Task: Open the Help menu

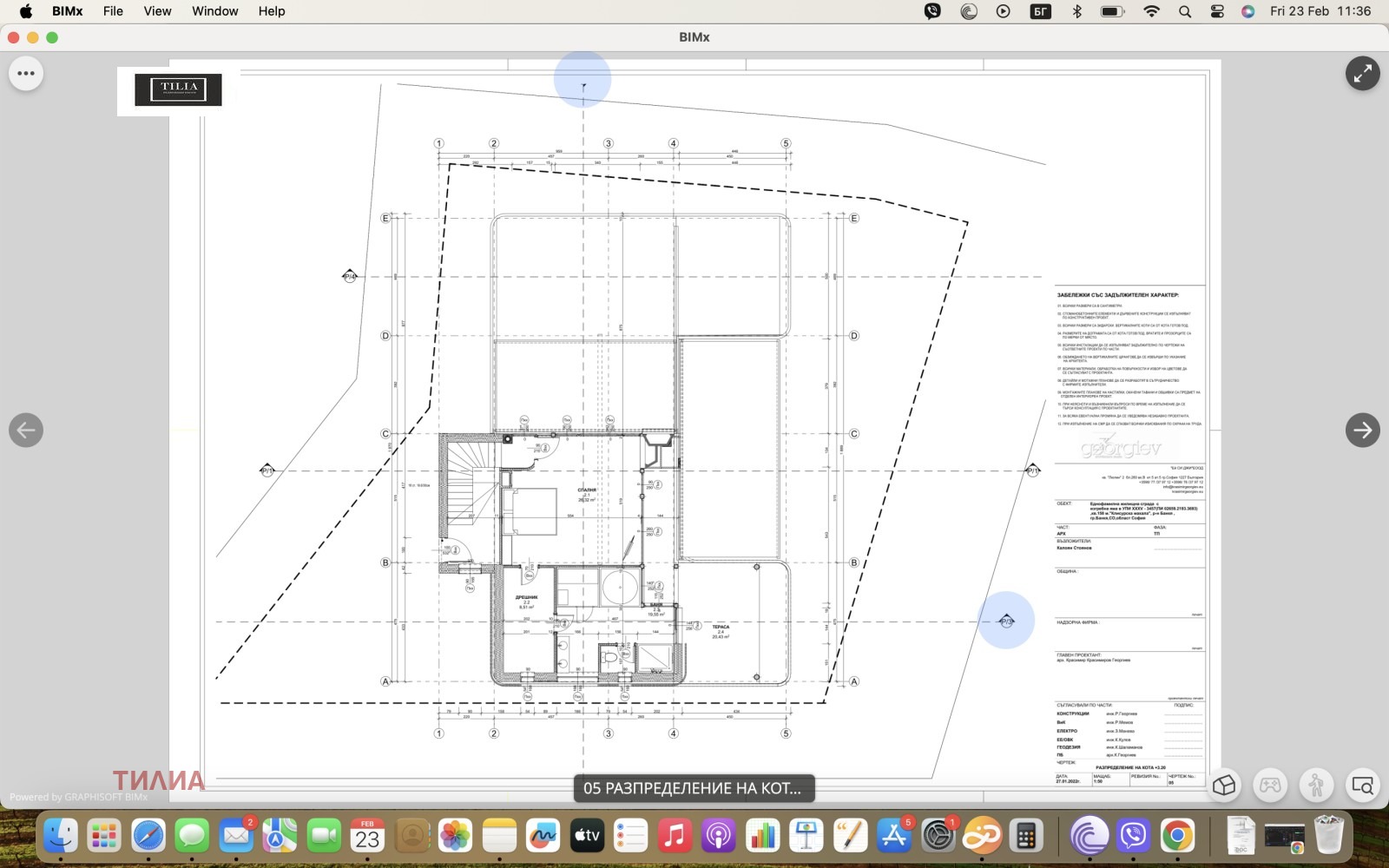Action: pyautogui.click(x=272, y=11)
